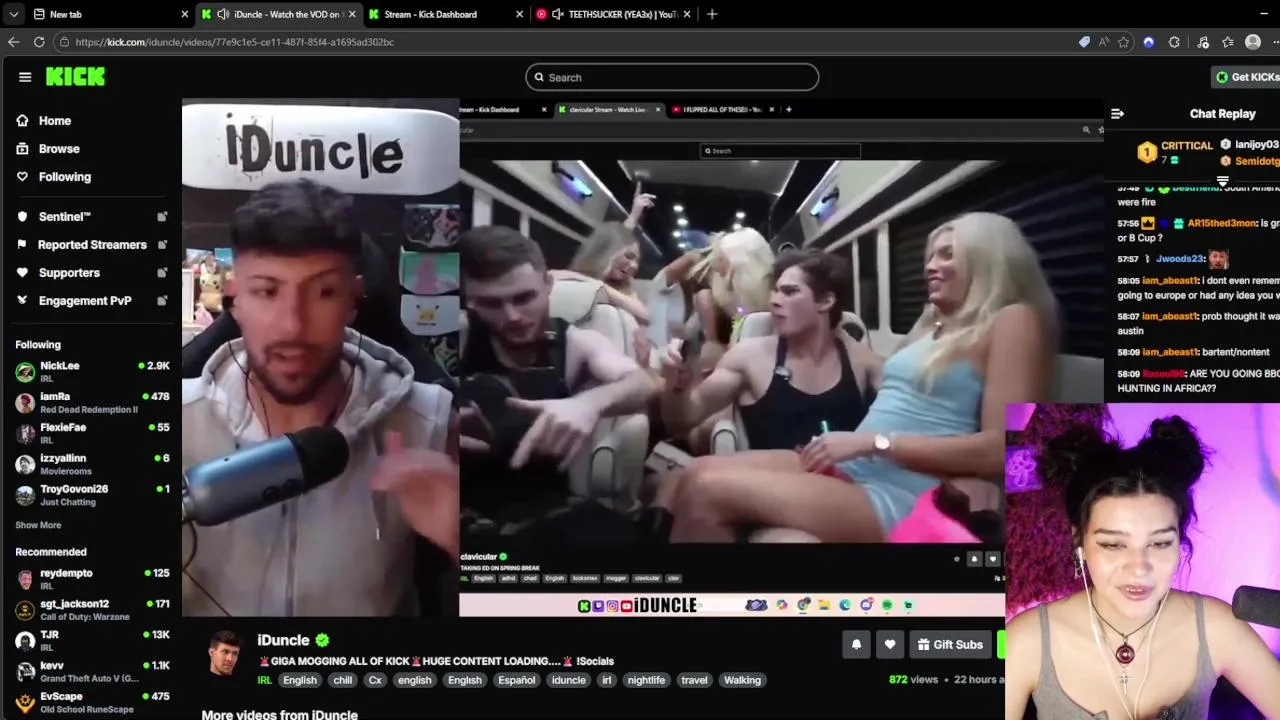The height and width of the screenshot is (720, 1280).
Task: Open browser extensions puzzle icon
Action: coord(1174,42)
